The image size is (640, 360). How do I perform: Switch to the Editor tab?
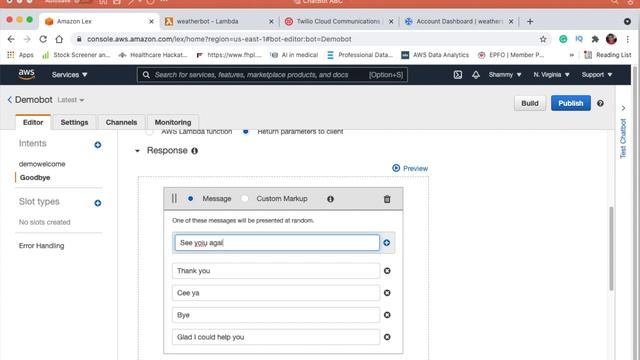pyautogui.click(x=33, y=122)
